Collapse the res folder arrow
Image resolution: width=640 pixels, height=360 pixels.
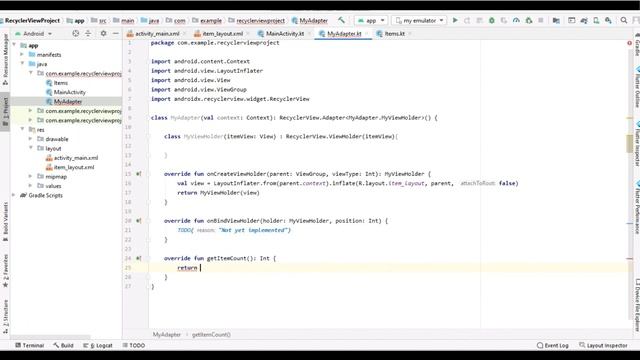(22, 129)
